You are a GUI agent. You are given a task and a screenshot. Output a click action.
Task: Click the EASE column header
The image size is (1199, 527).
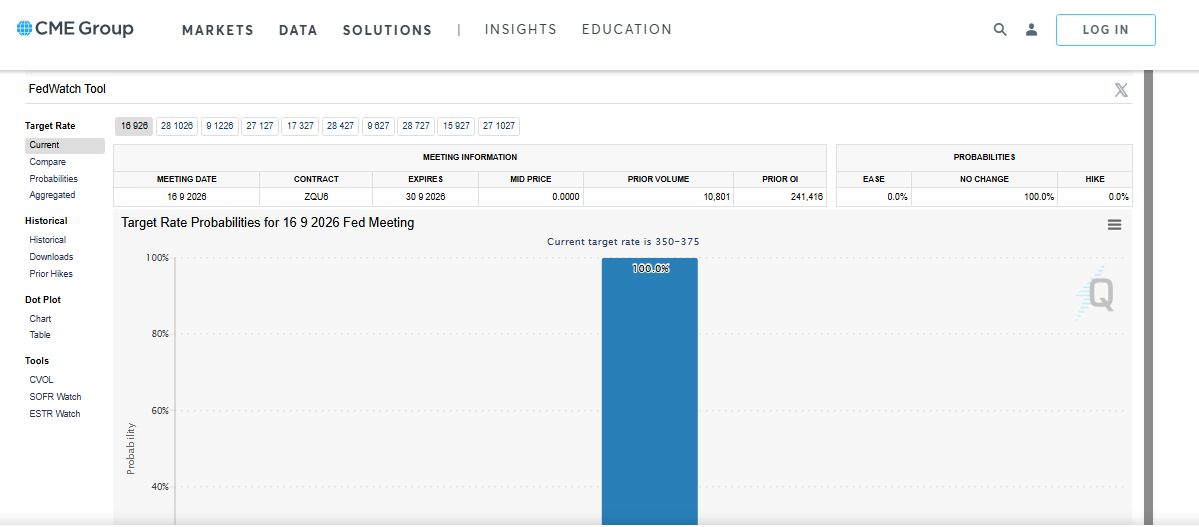[x=874, y=179]
